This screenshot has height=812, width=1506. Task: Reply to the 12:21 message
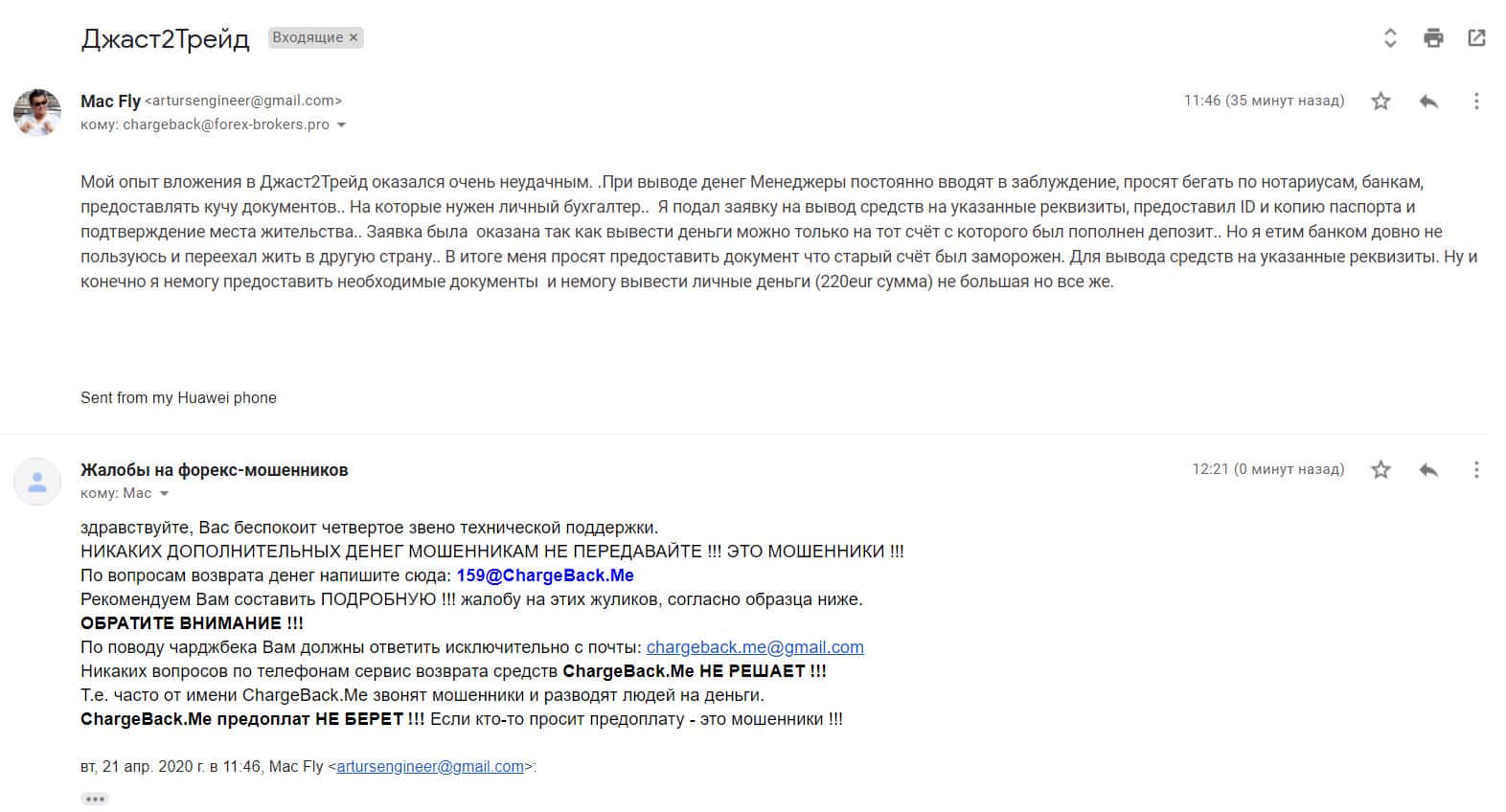click(1428, 469)
